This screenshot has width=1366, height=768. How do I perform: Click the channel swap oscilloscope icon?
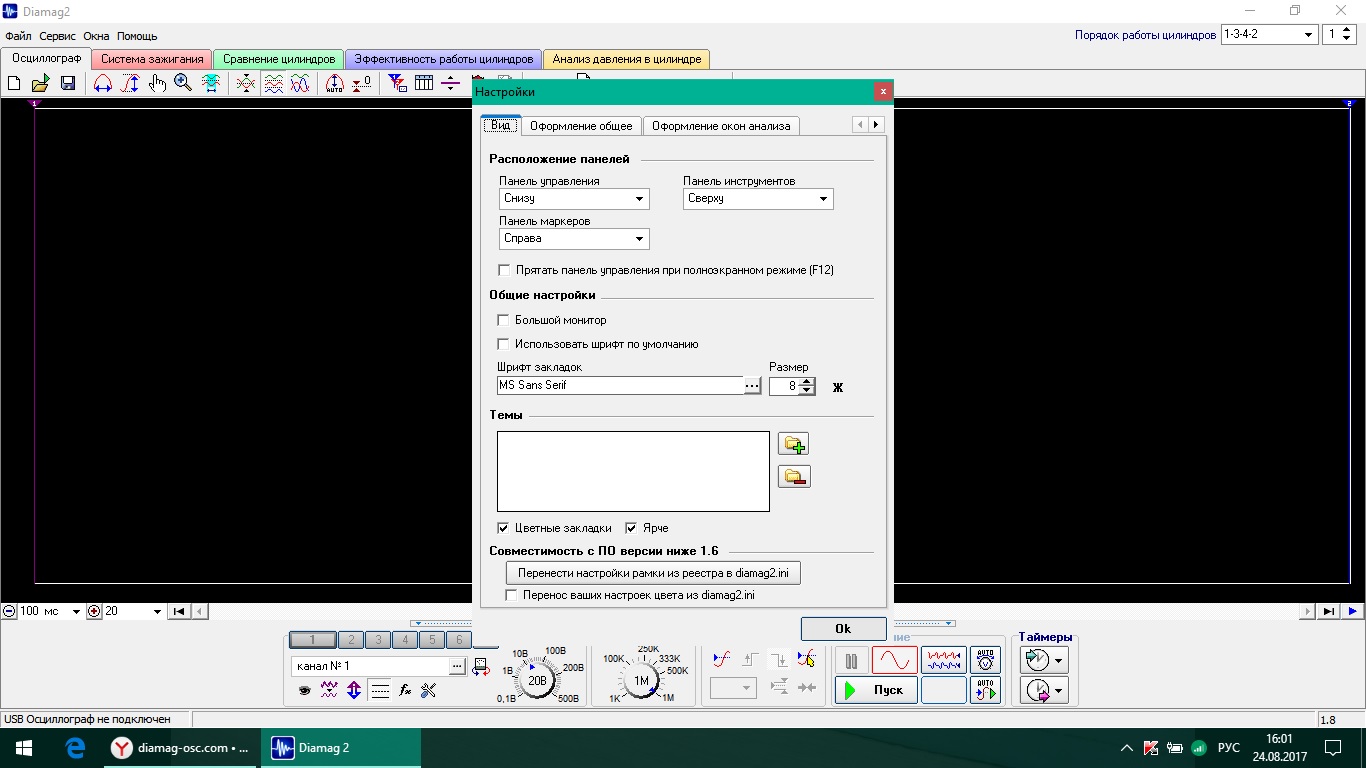[x=481, y=667]
